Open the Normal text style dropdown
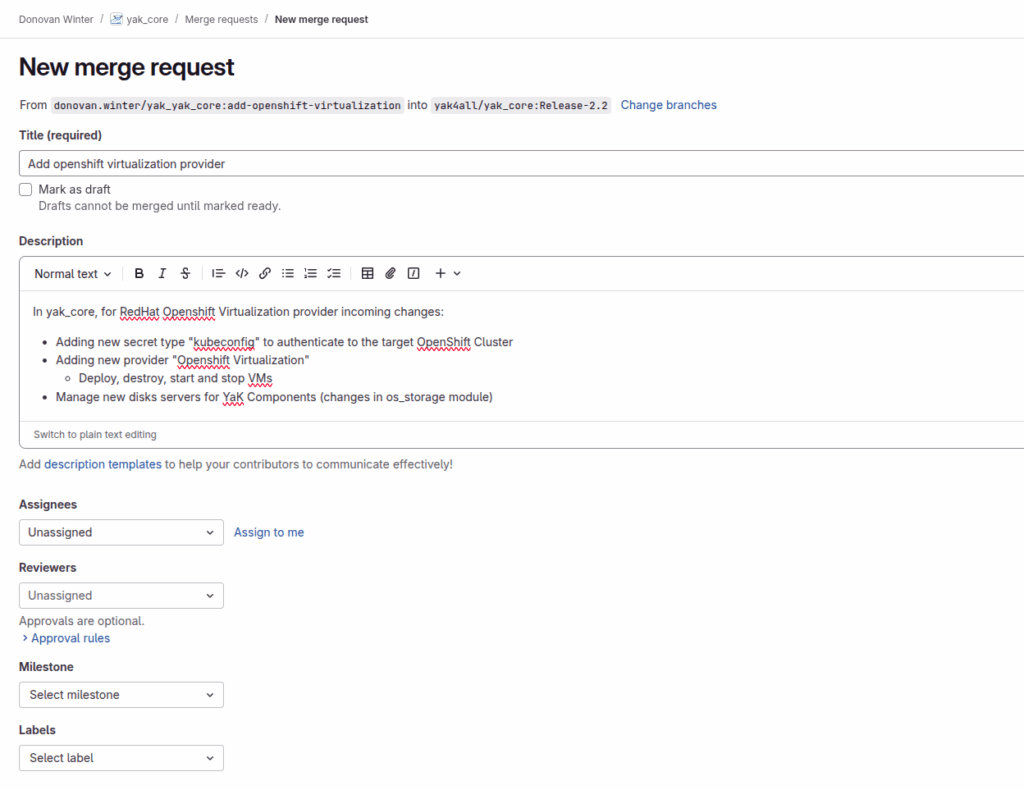 coord(72,274)
